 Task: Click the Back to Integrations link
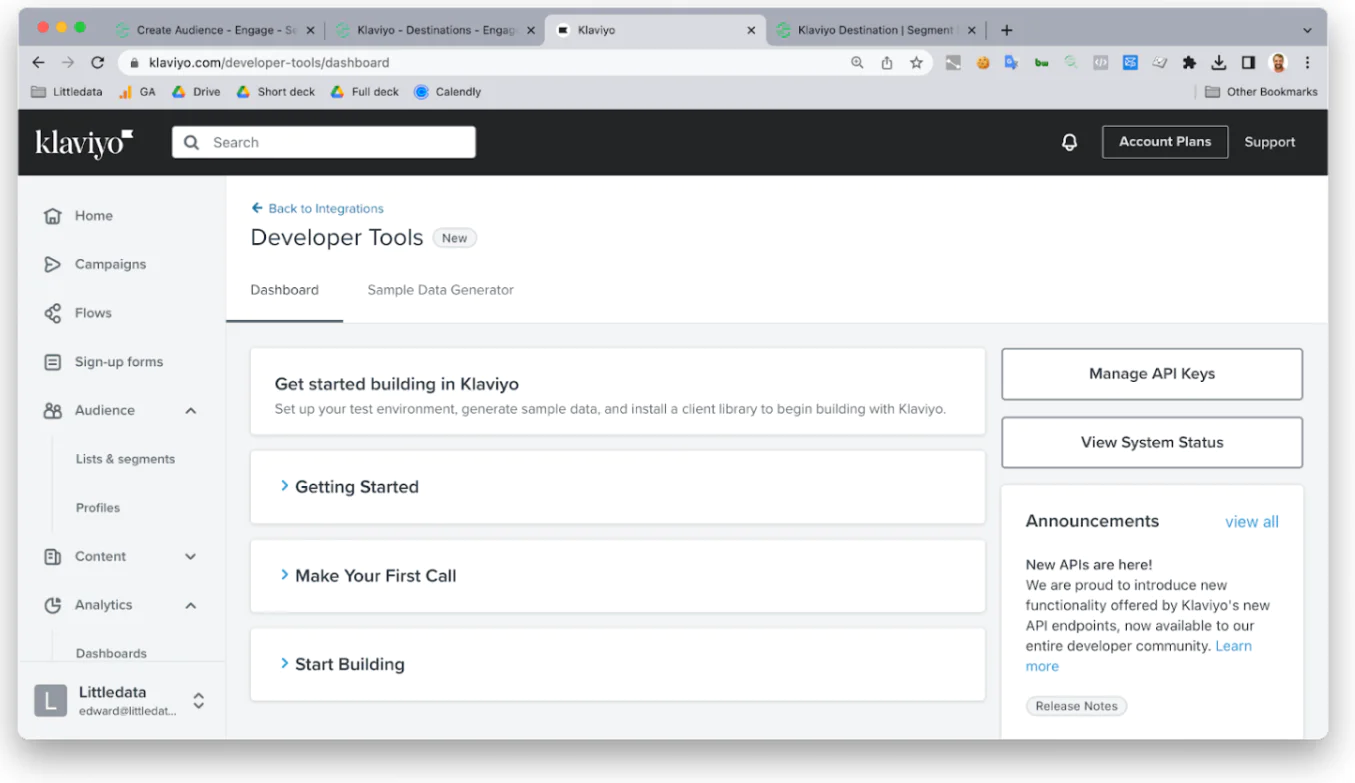click(325, 208)
